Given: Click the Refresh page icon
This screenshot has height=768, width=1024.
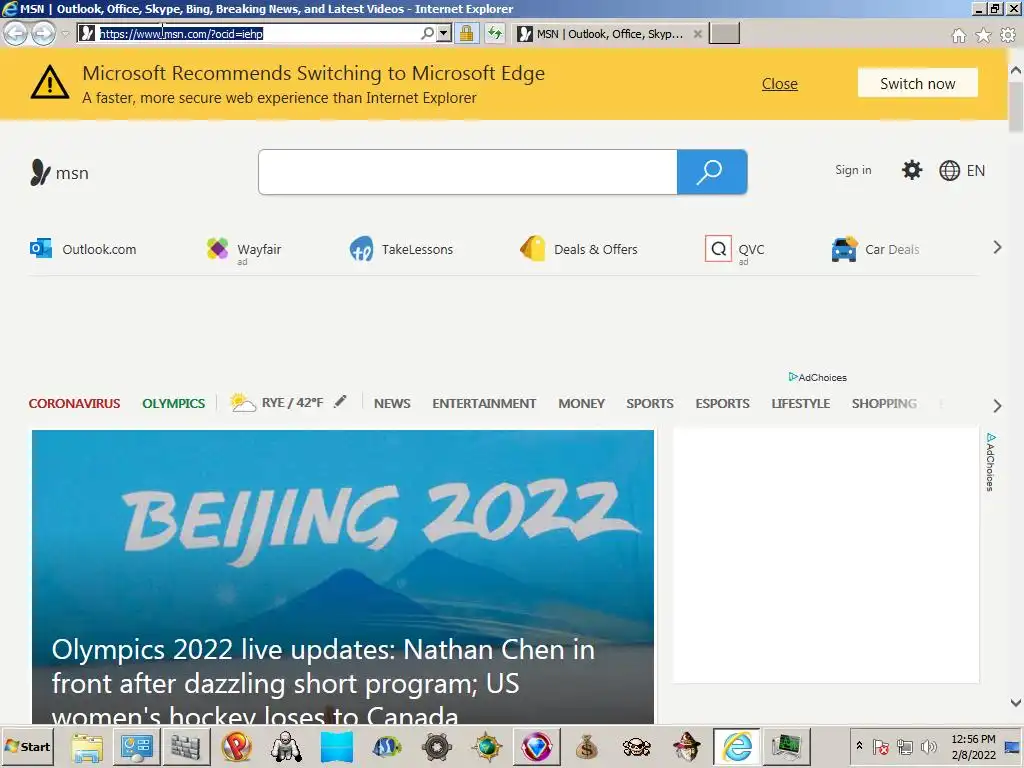Looking at the screenshot, I should pos(495,33).
